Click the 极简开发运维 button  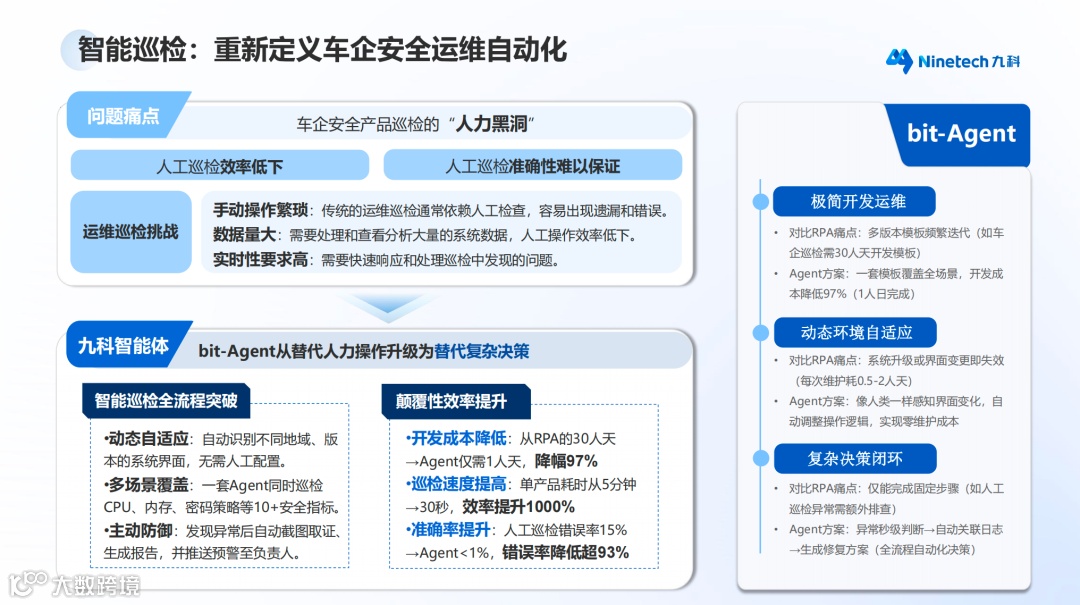tap(854, 201)
